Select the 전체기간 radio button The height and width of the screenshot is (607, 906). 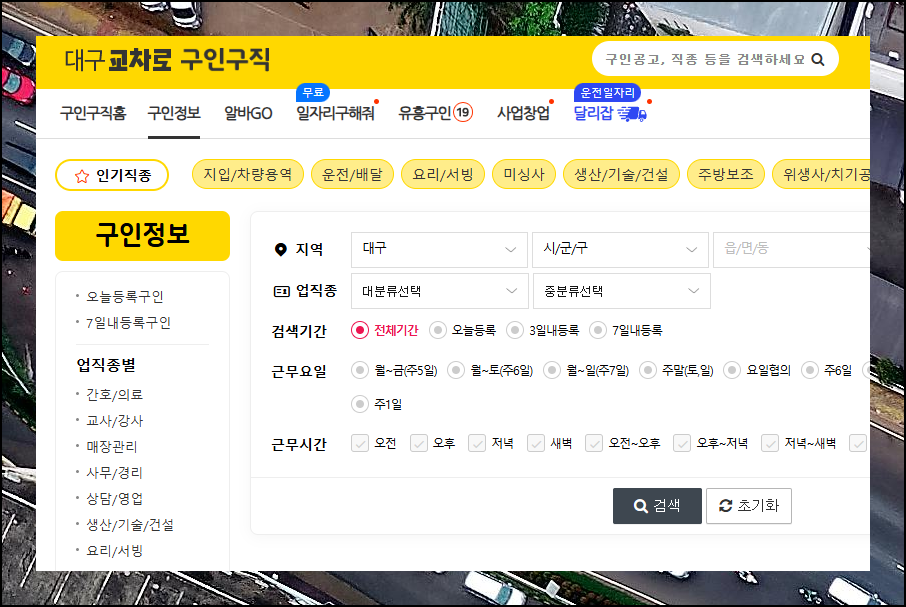click(360, 330)
